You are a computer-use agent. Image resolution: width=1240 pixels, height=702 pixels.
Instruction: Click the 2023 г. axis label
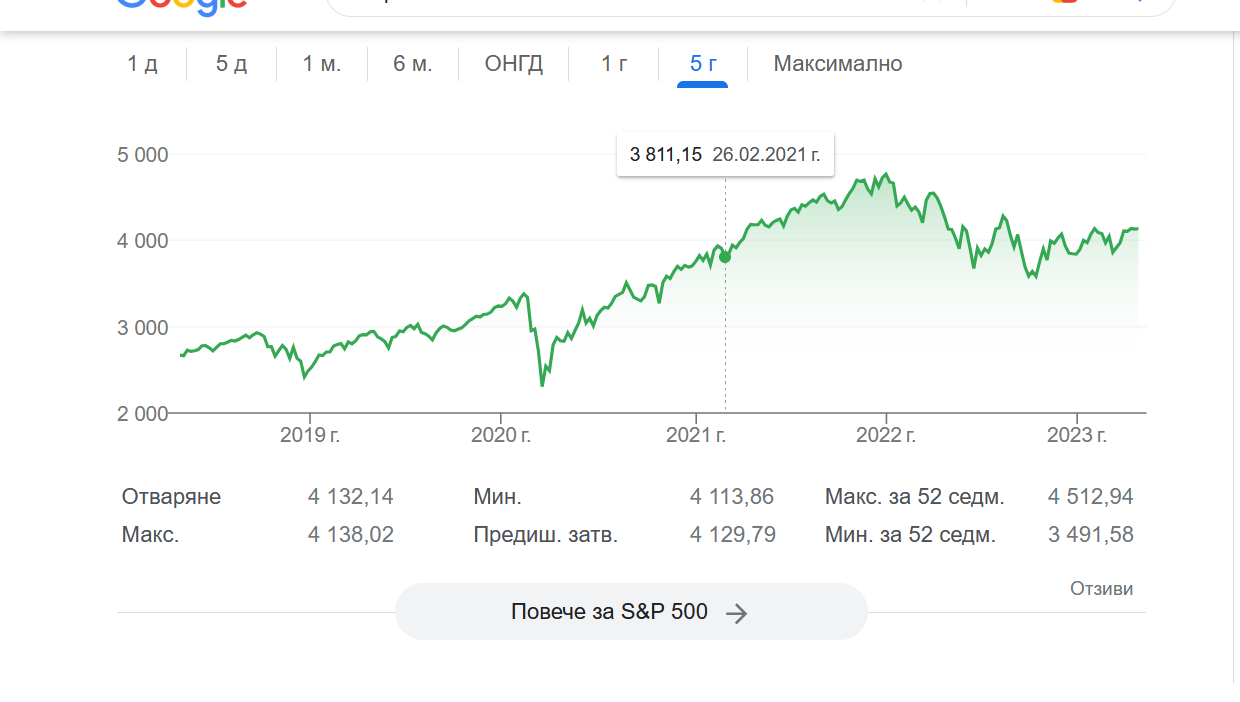coord(1076,435)
